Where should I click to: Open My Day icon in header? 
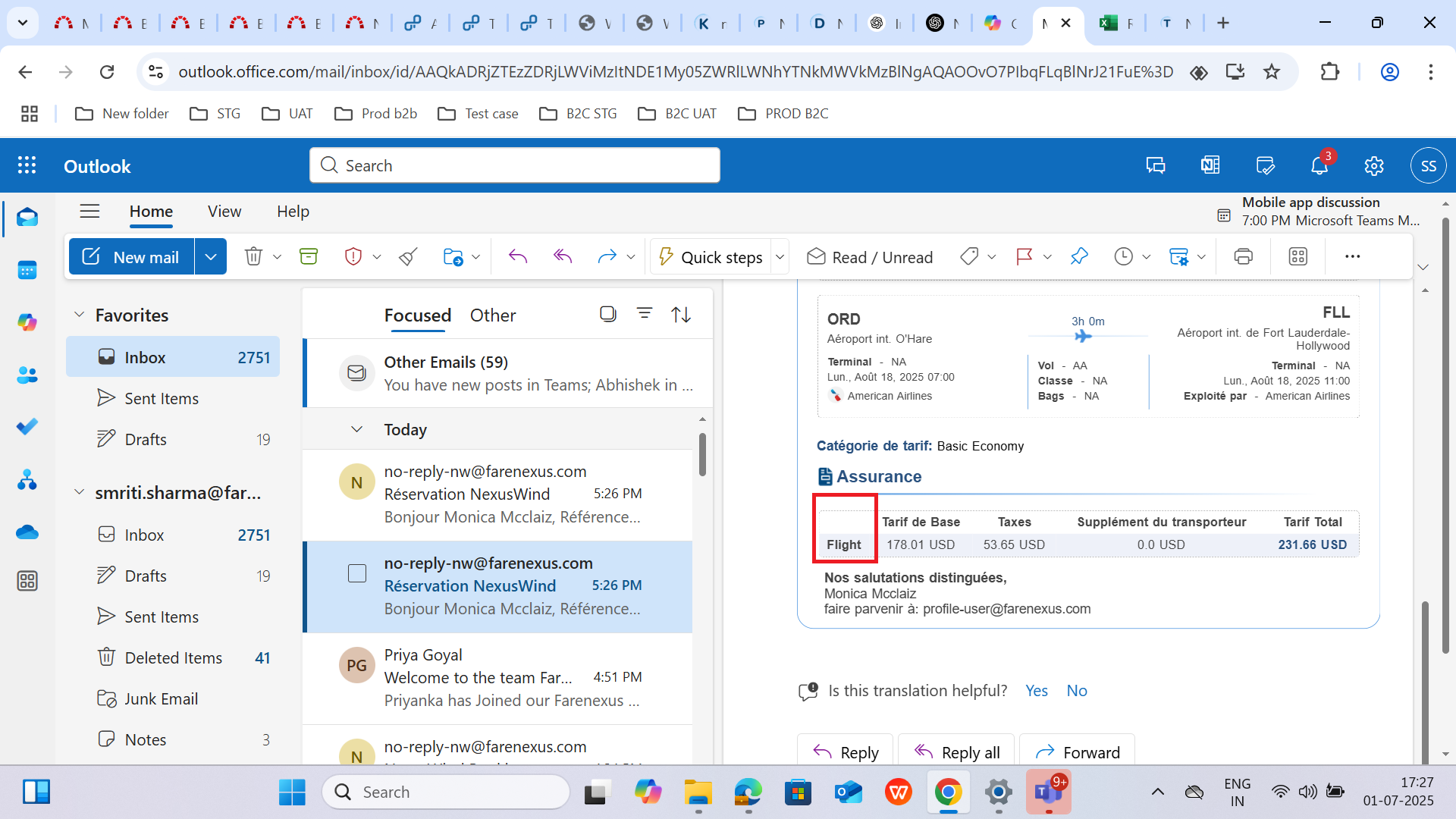coord(1265,165)
